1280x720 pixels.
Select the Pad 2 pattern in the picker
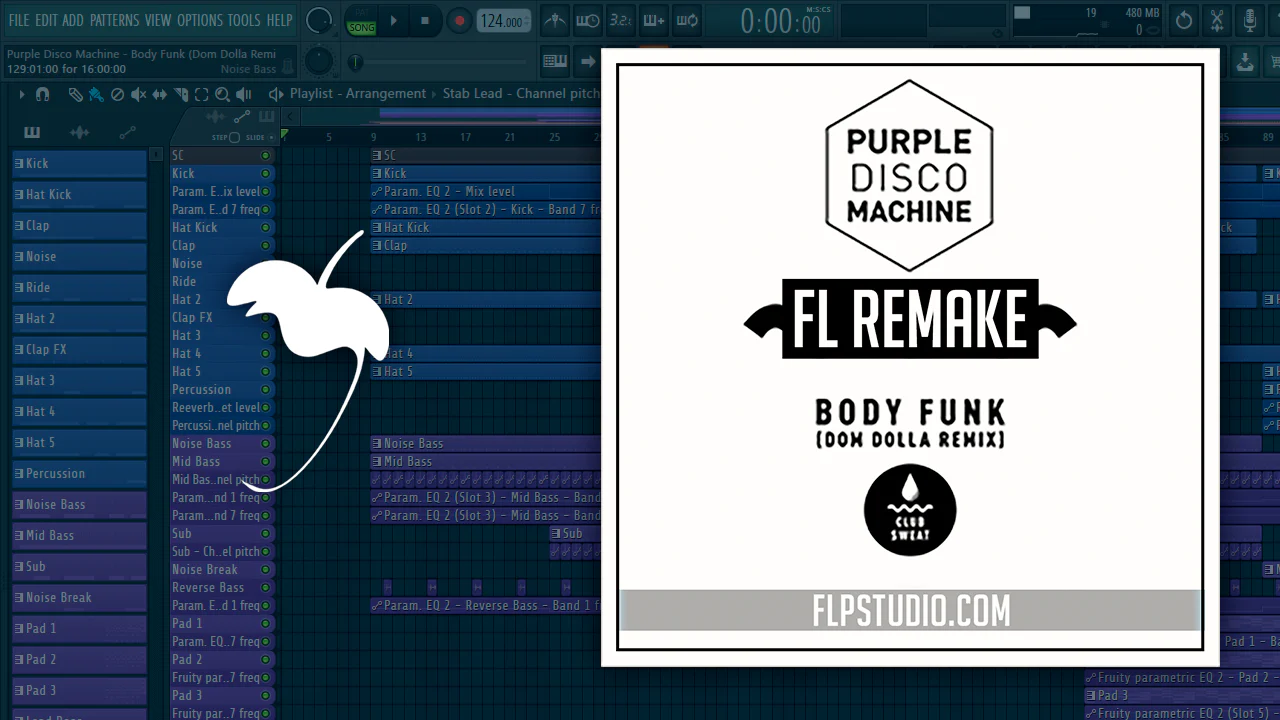point(79,659)
